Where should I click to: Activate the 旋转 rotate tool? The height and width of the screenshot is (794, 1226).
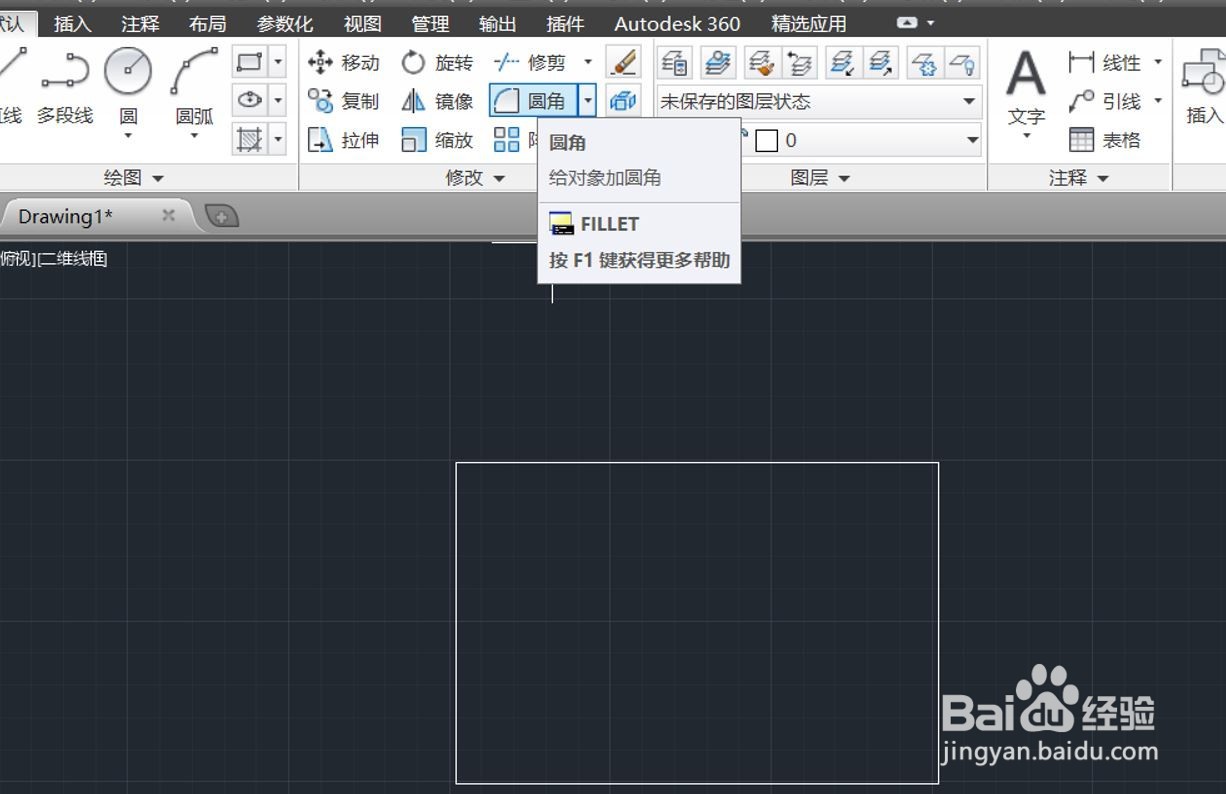tap(437, 63)
